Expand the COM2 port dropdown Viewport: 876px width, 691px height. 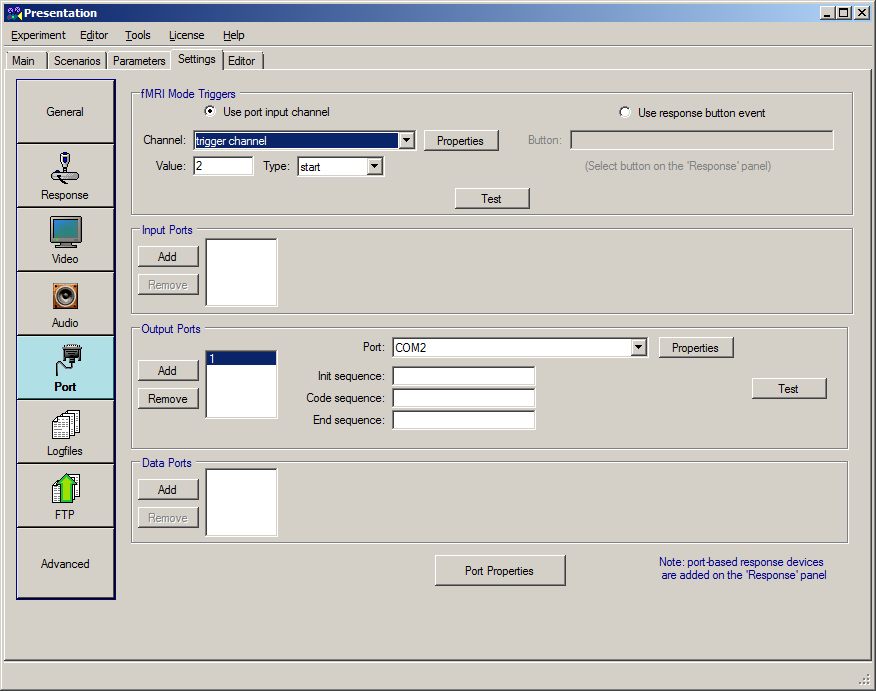click(639, 348)
